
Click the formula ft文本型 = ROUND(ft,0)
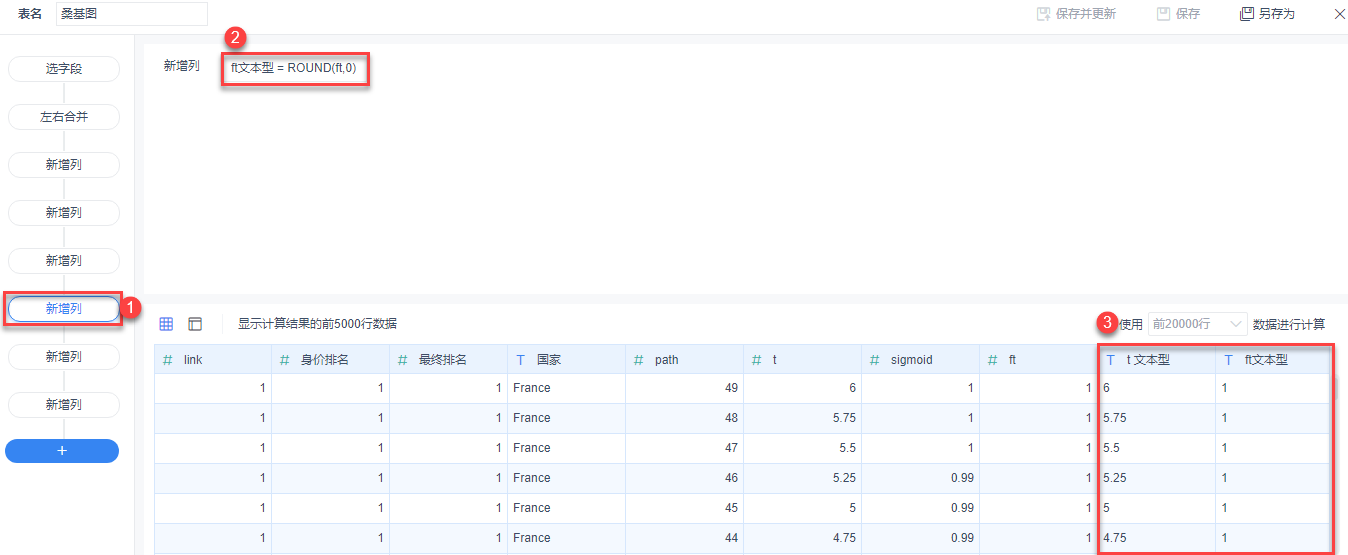tap(293, 68)
